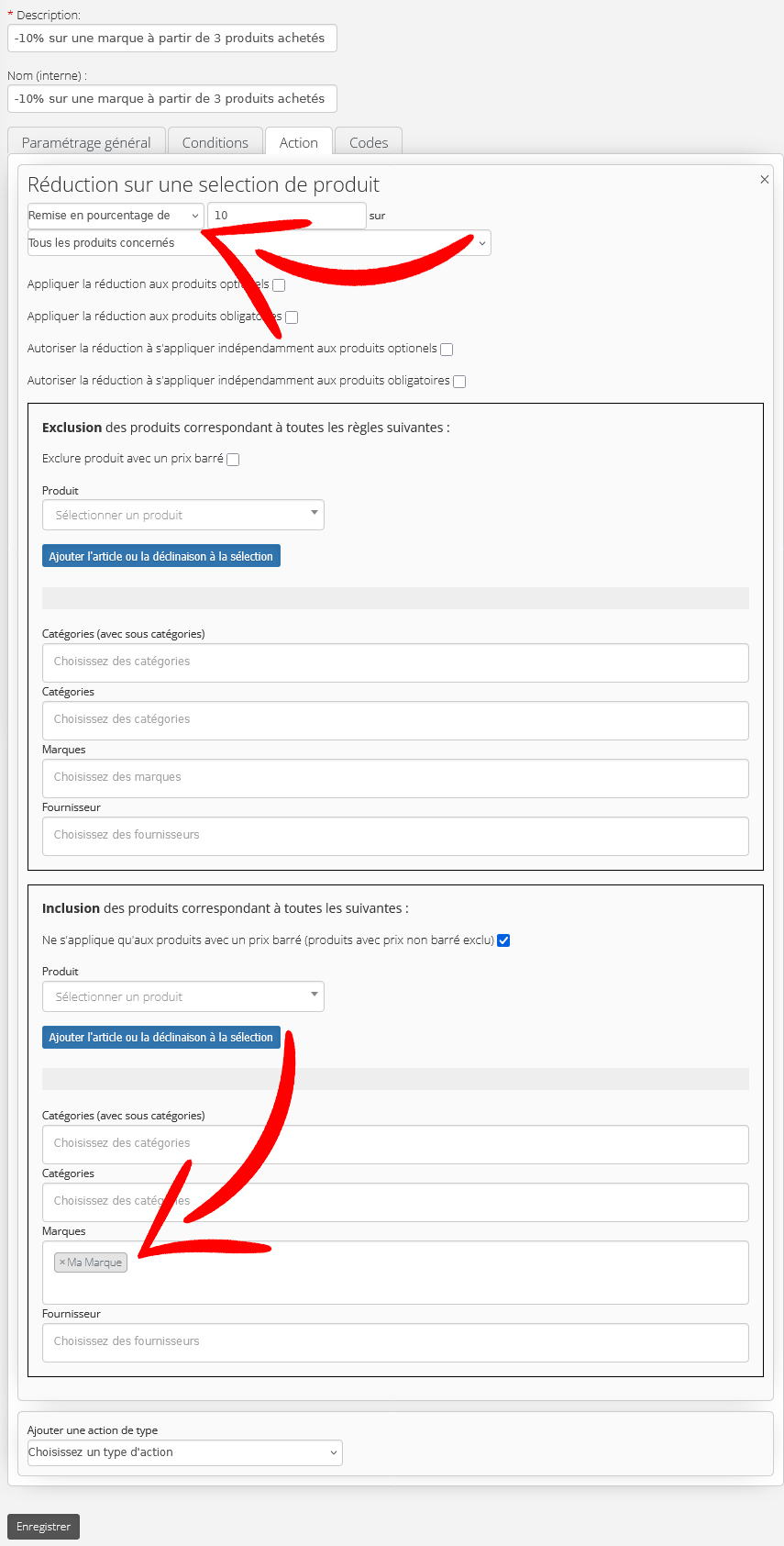Close the Réduction sur une selection panel

pyautogui.click(x=764, y=180)
